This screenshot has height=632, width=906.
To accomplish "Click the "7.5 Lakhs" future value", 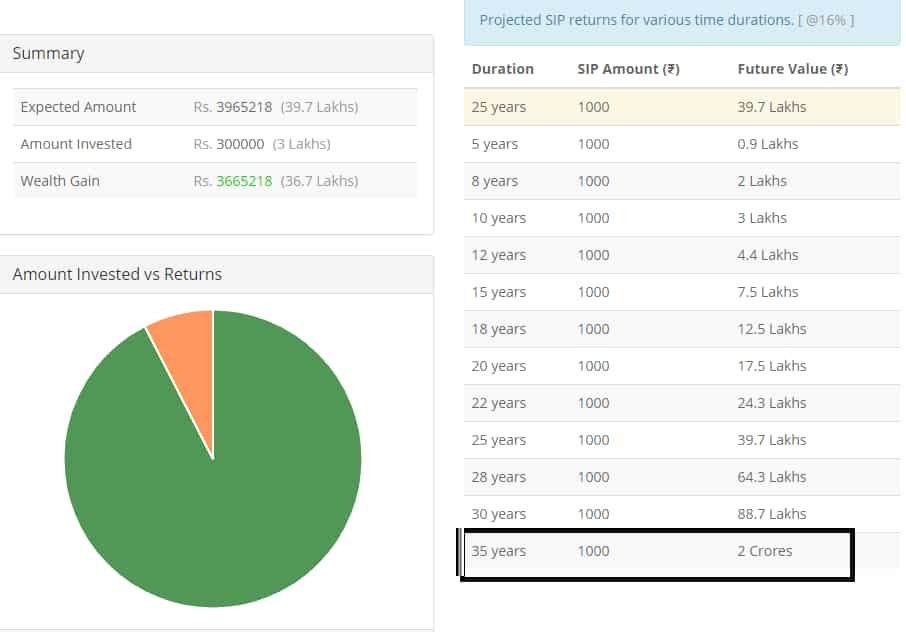I will [768, 292].
